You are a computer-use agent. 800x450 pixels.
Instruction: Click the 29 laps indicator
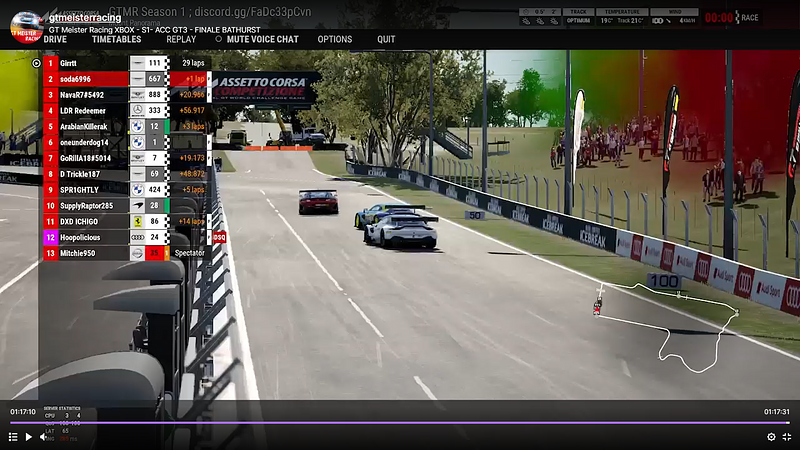[193, 63]
